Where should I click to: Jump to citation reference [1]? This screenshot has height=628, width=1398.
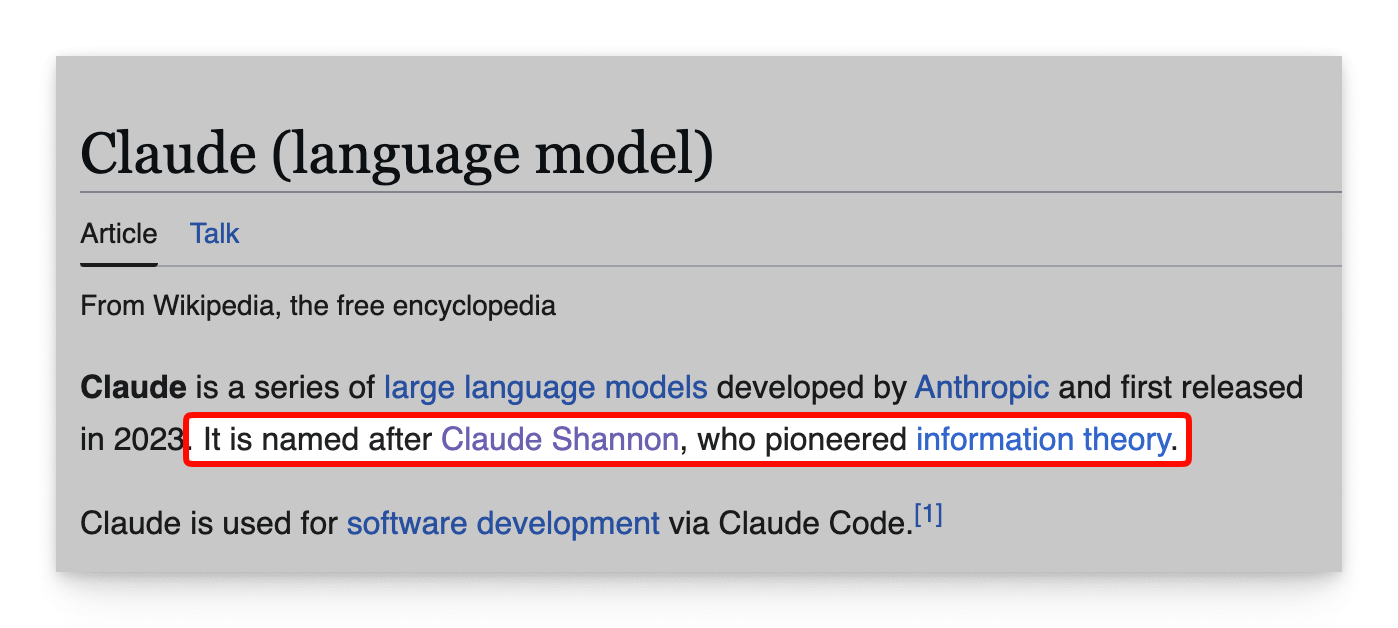929,516
